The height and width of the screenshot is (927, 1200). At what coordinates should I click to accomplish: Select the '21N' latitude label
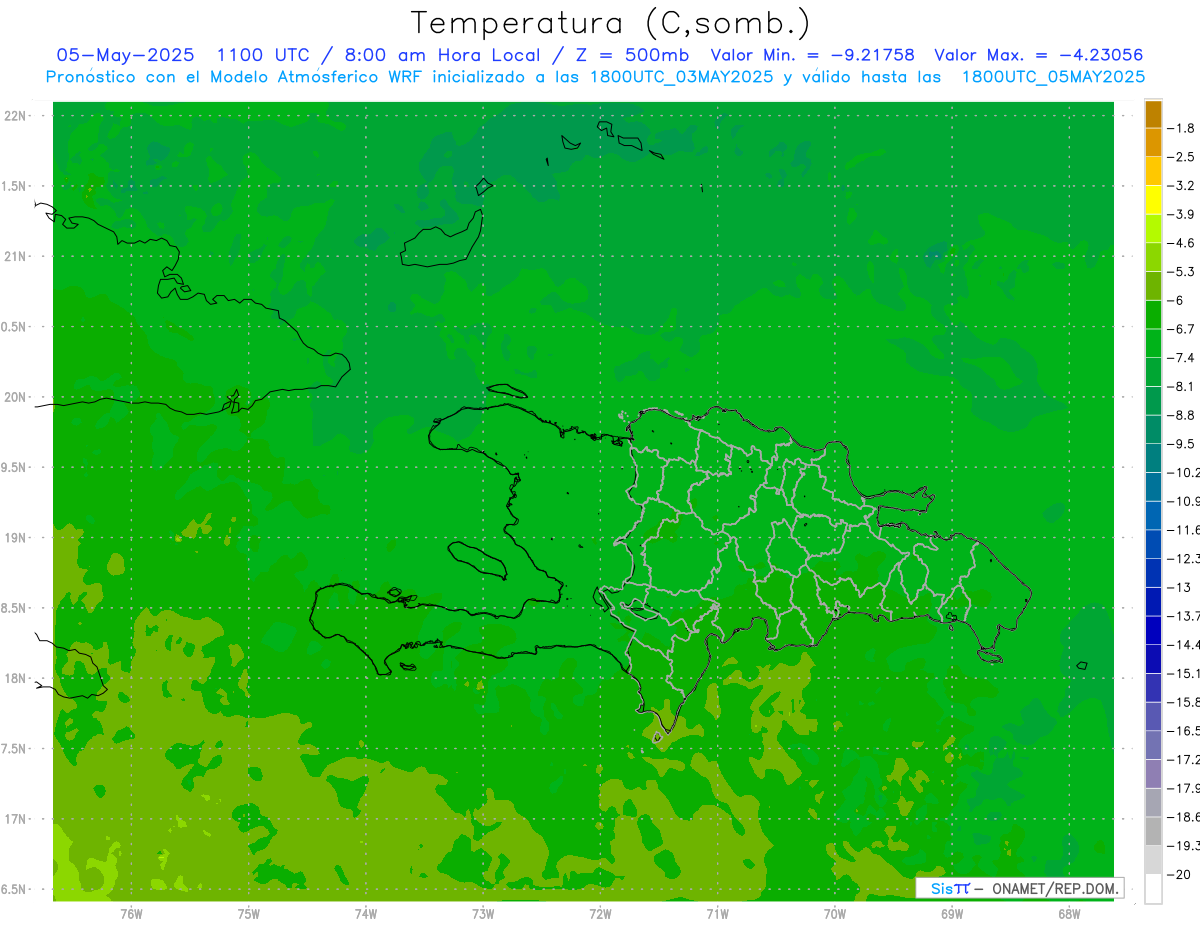point(16,256)
